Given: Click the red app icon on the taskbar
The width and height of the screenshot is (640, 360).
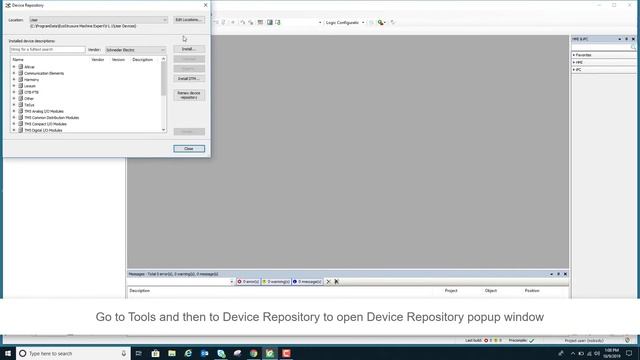Looking at the screenshot, I should 286,353.
